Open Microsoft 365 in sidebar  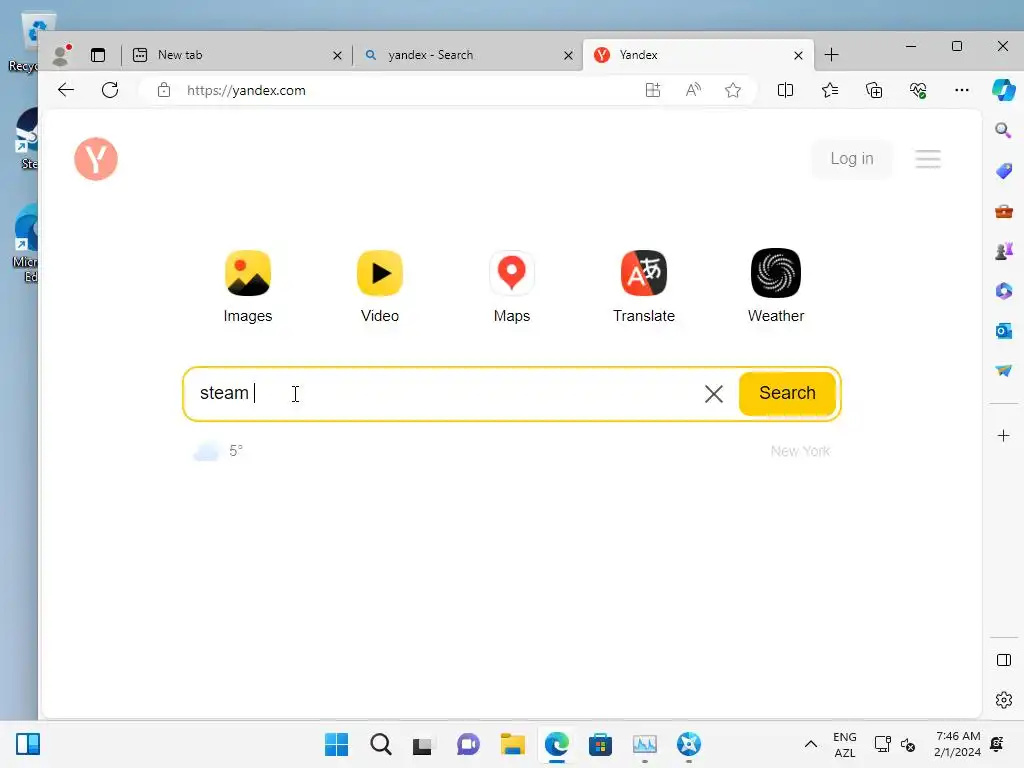coord(1004,291)
